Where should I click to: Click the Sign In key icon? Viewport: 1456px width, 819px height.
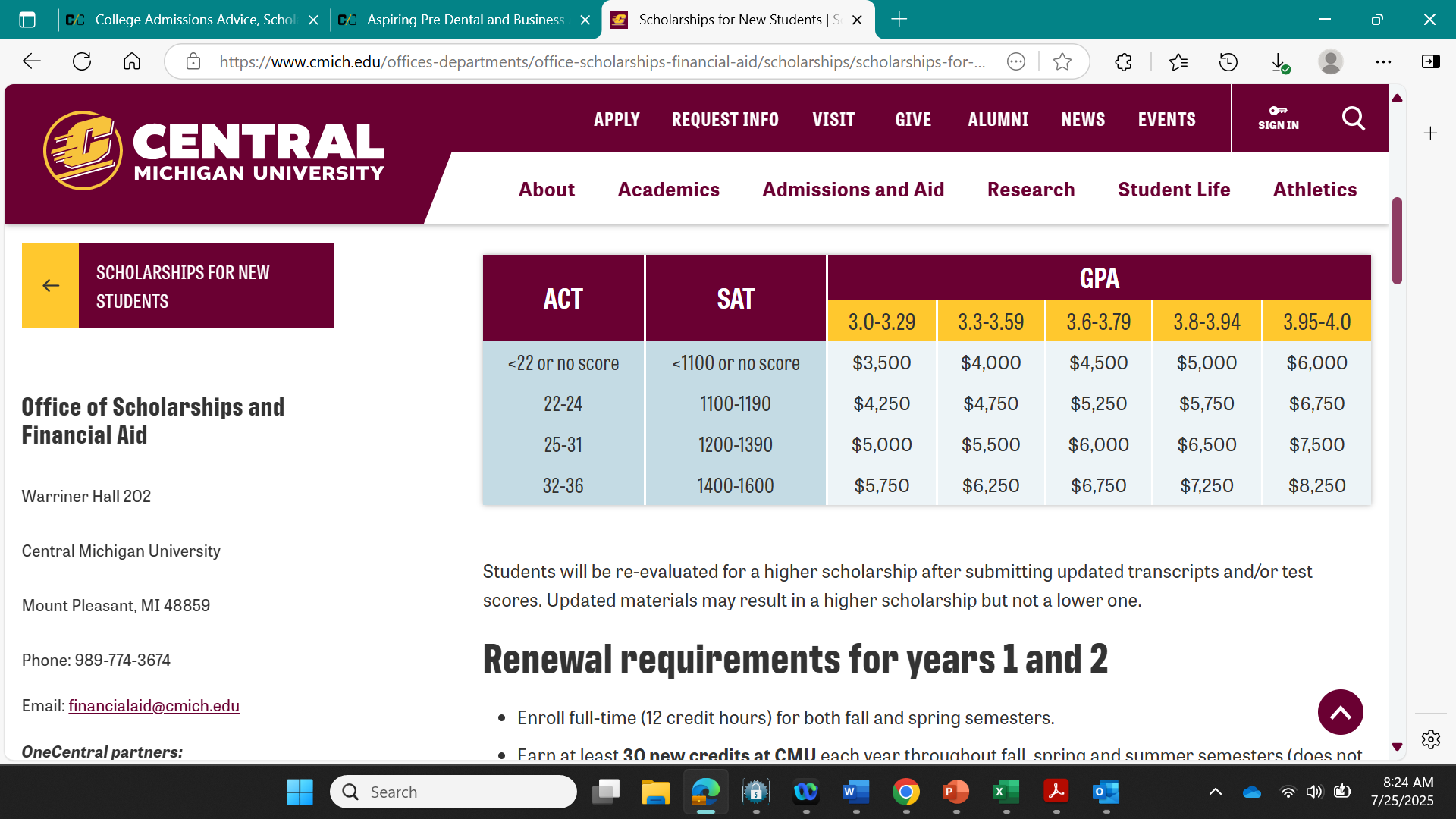[1278, 111]
